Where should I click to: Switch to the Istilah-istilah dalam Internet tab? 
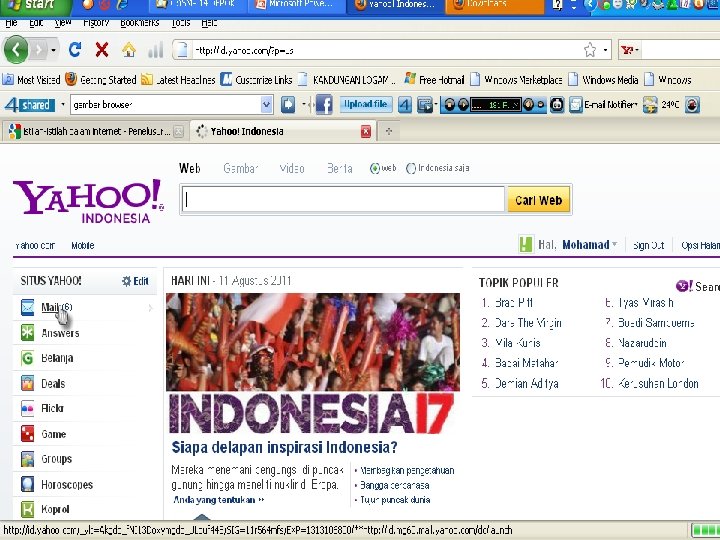(x=94, y=132)
